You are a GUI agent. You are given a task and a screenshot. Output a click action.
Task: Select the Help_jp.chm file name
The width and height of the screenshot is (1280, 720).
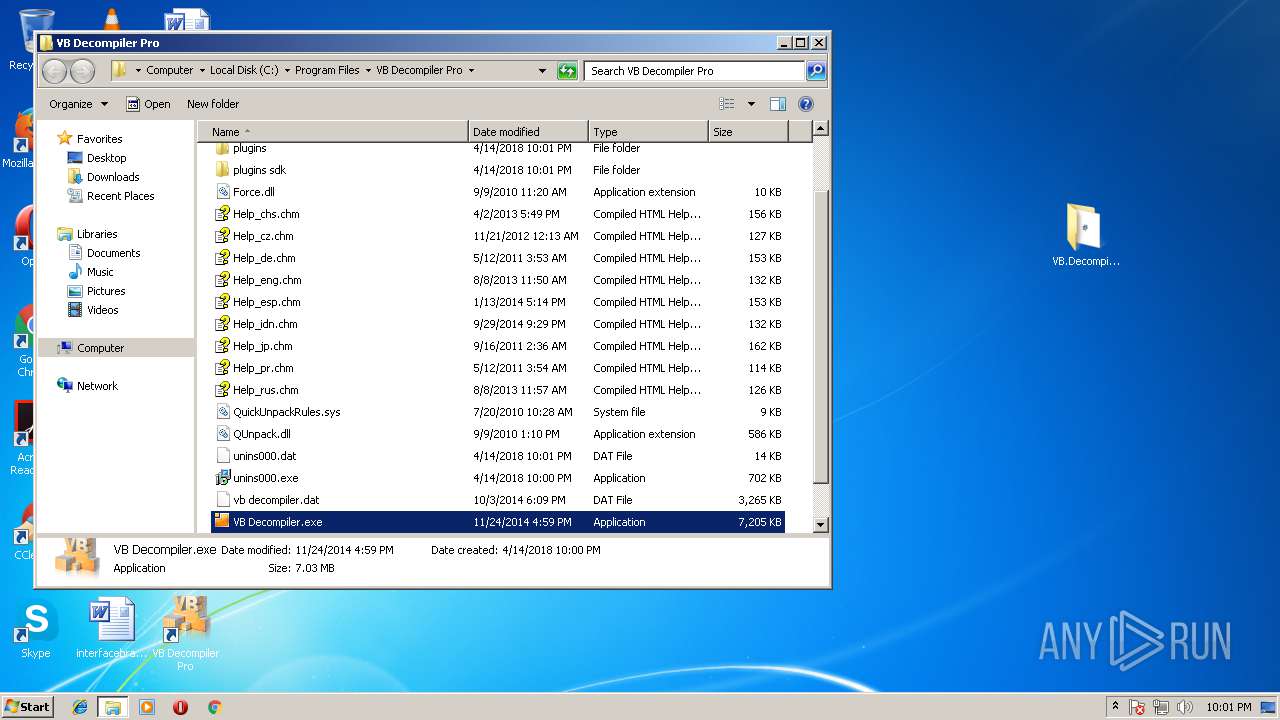[x=263, y=346]
